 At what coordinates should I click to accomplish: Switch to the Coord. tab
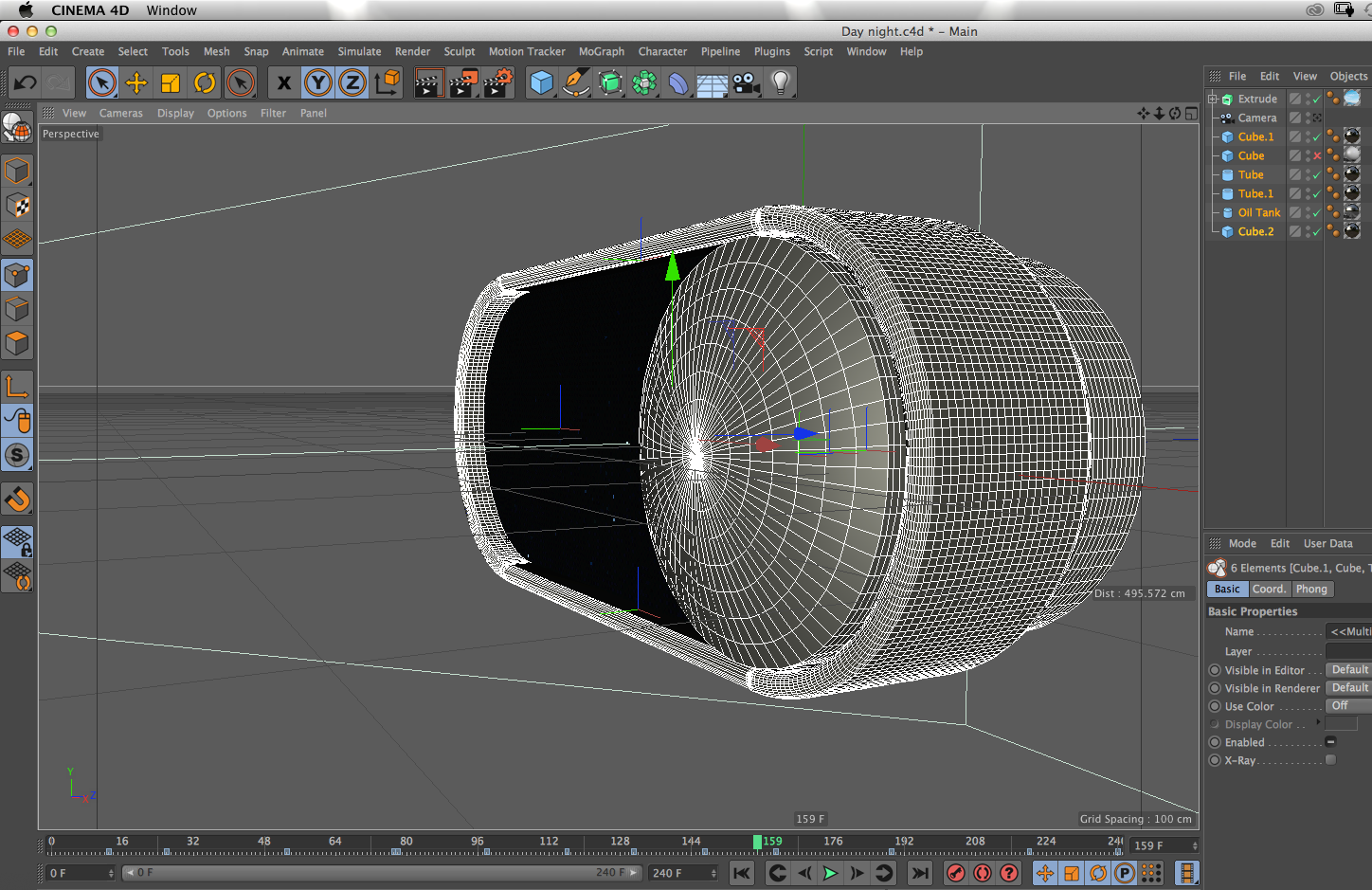[x=1269, y=590]
